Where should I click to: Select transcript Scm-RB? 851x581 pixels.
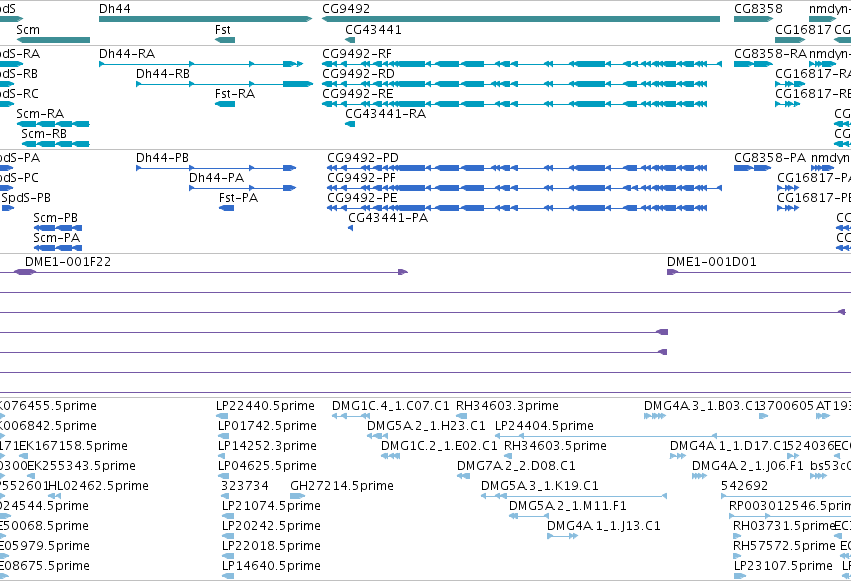click(55, 144)
